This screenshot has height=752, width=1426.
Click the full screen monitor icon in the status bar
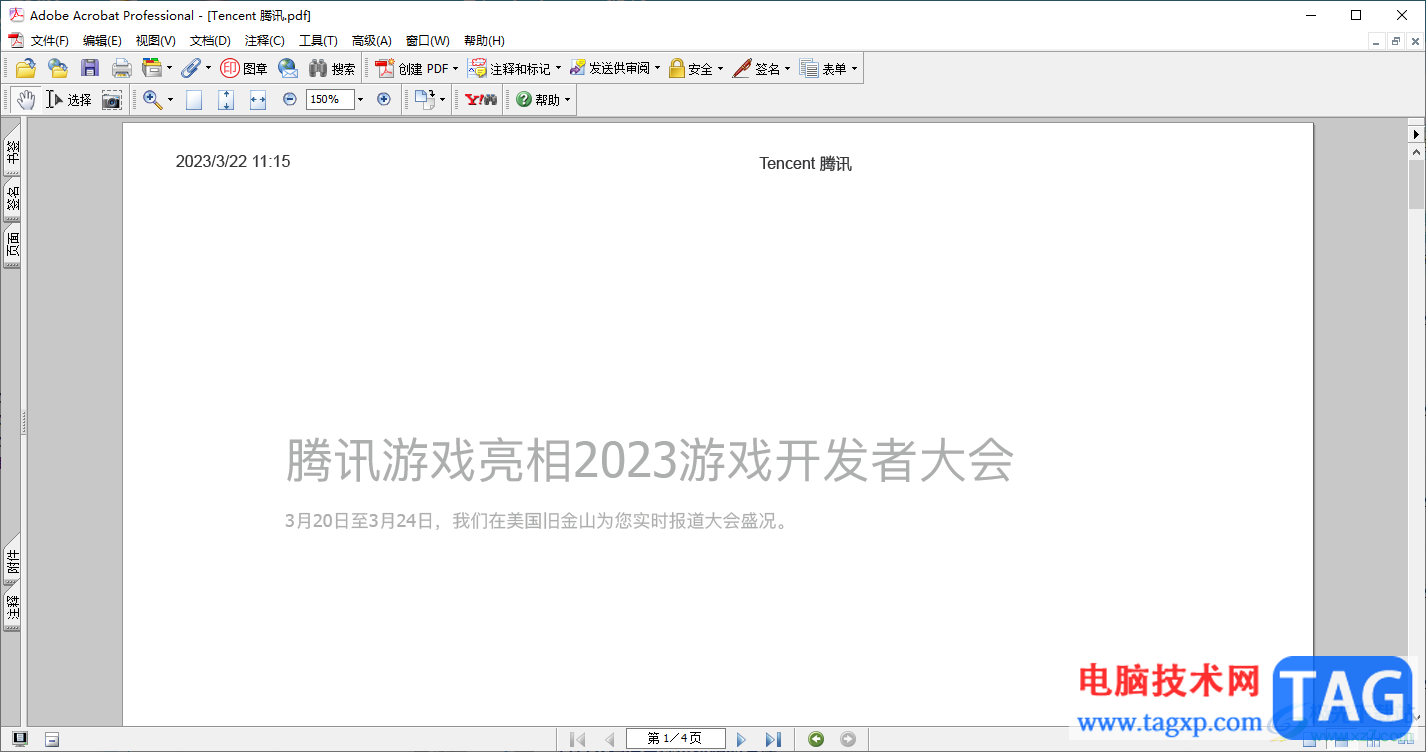[20, 739]
